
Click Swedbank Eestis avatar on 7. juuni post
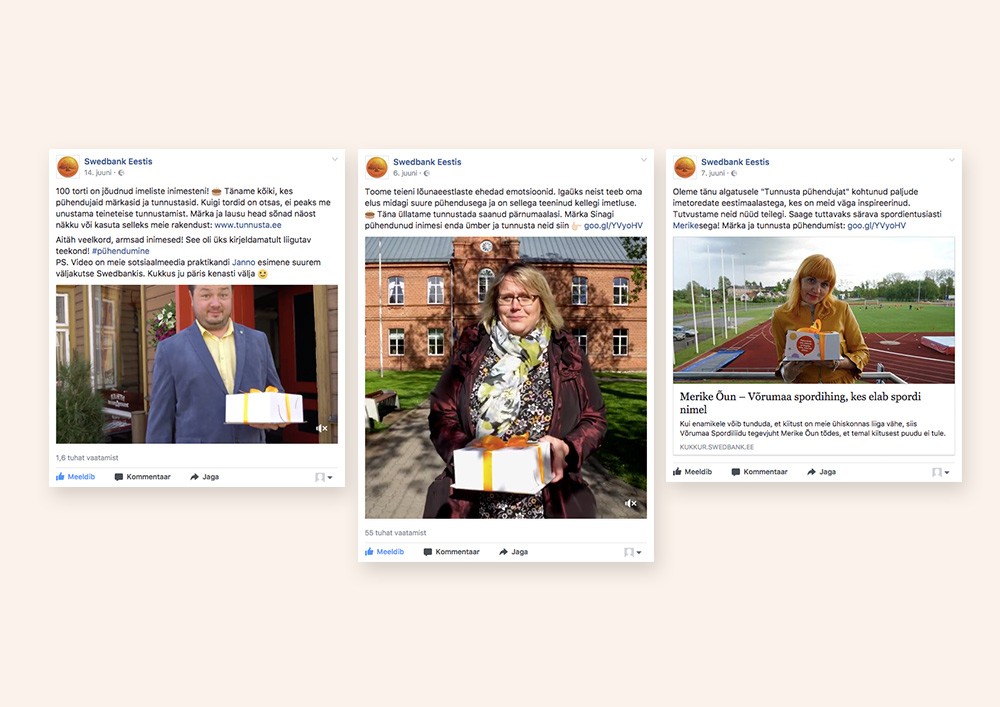684,167
